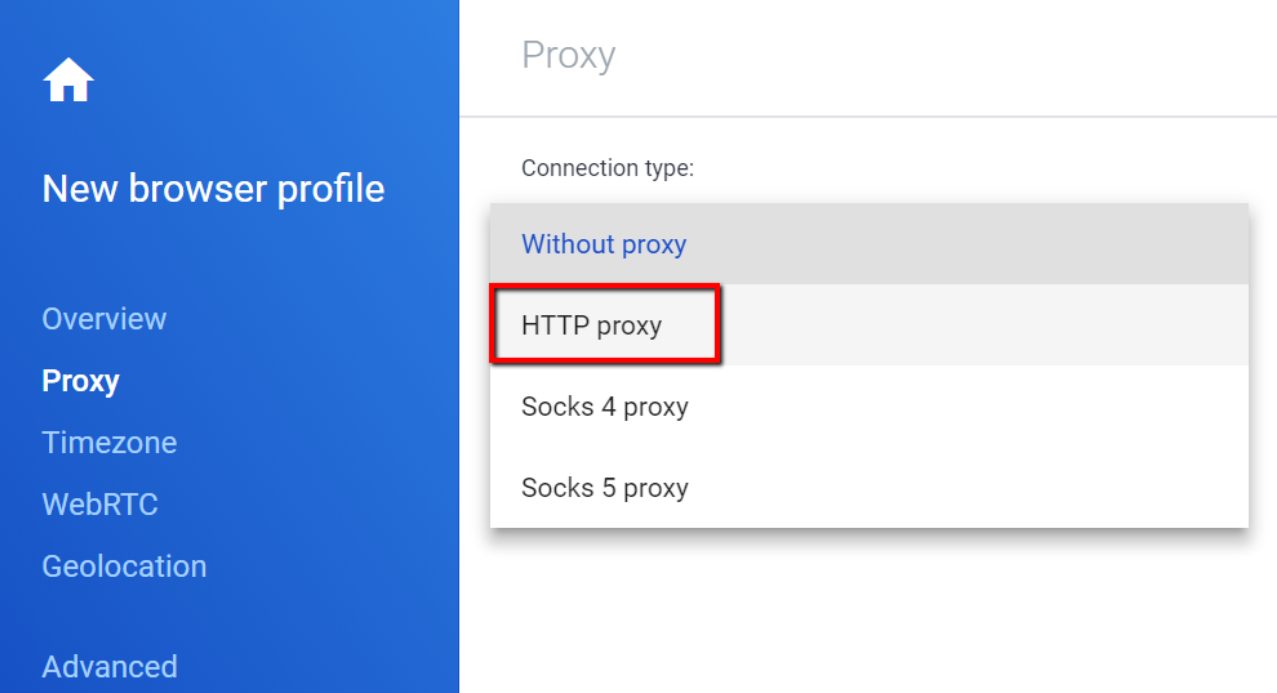Choose Socks 5 proxy option
The width and height of the screenshot is (1277, 693).
tap(605, 488)
